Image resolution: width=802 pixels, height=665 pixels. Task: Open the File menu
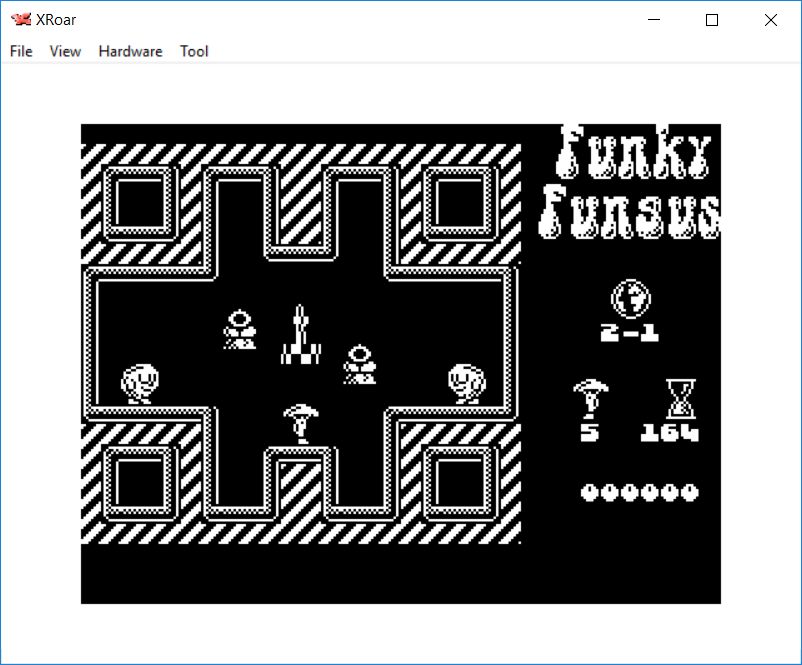[21, 51]
